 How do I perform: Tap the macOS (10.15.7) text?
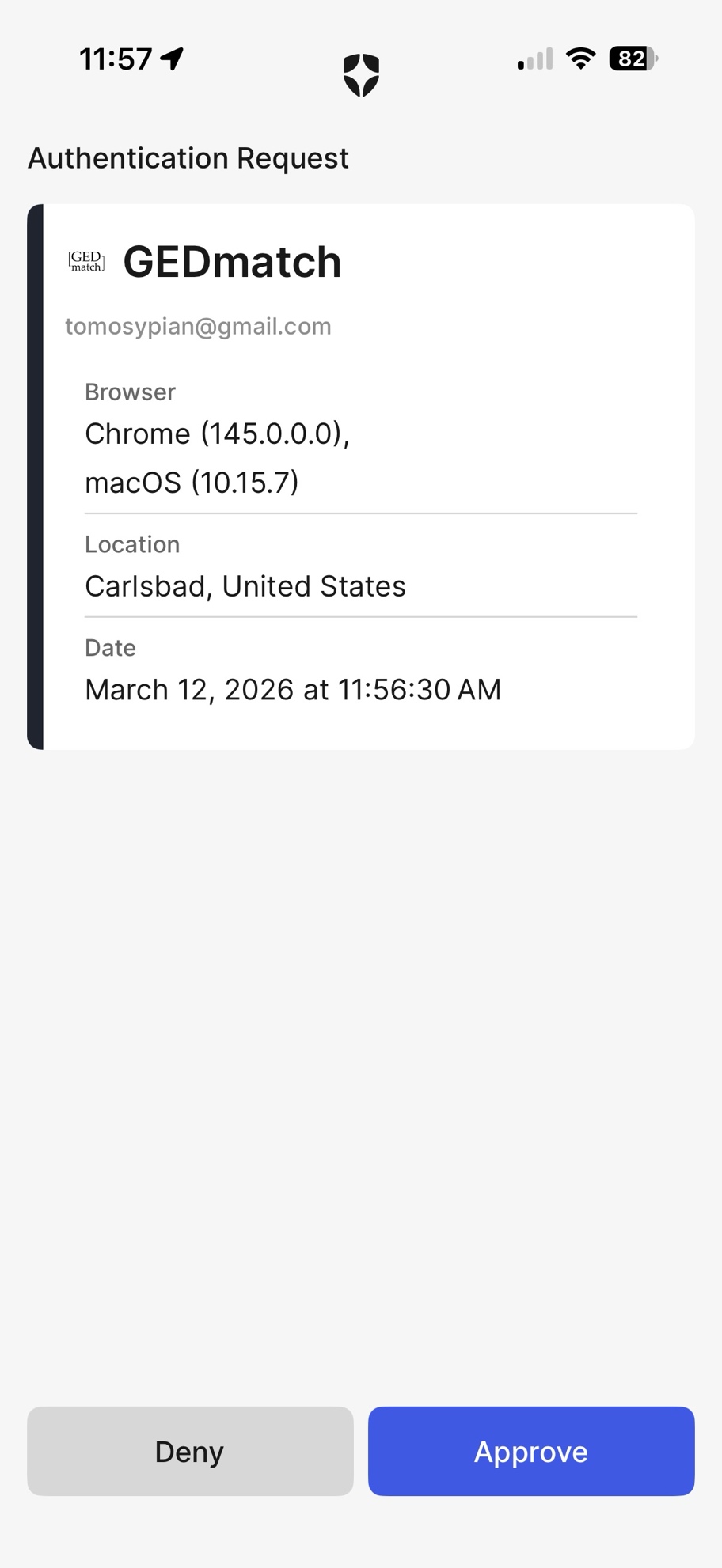pos(192,483)
